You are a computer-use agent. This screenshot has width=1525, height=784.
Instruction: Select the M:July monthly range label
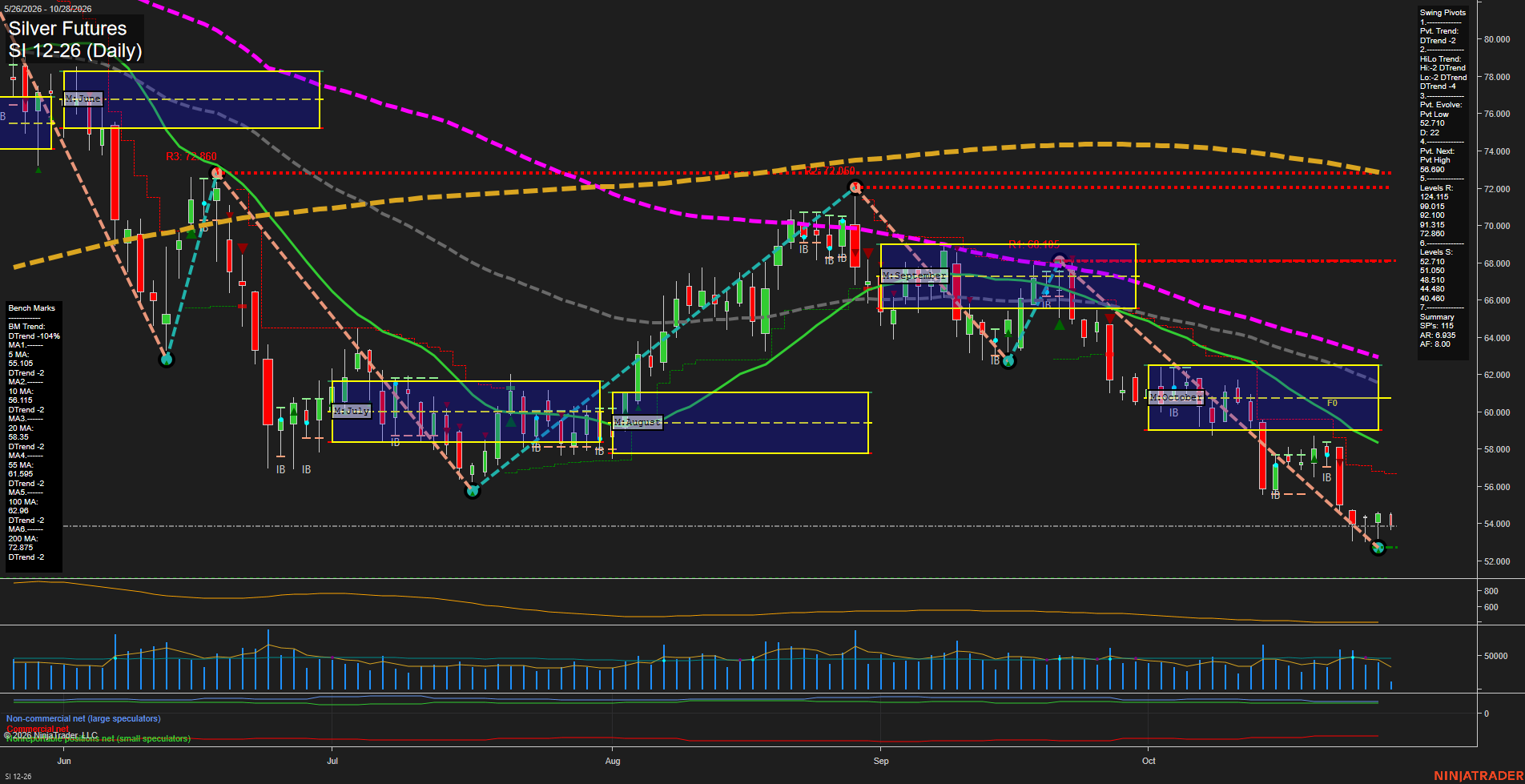(x=352, y=411)
